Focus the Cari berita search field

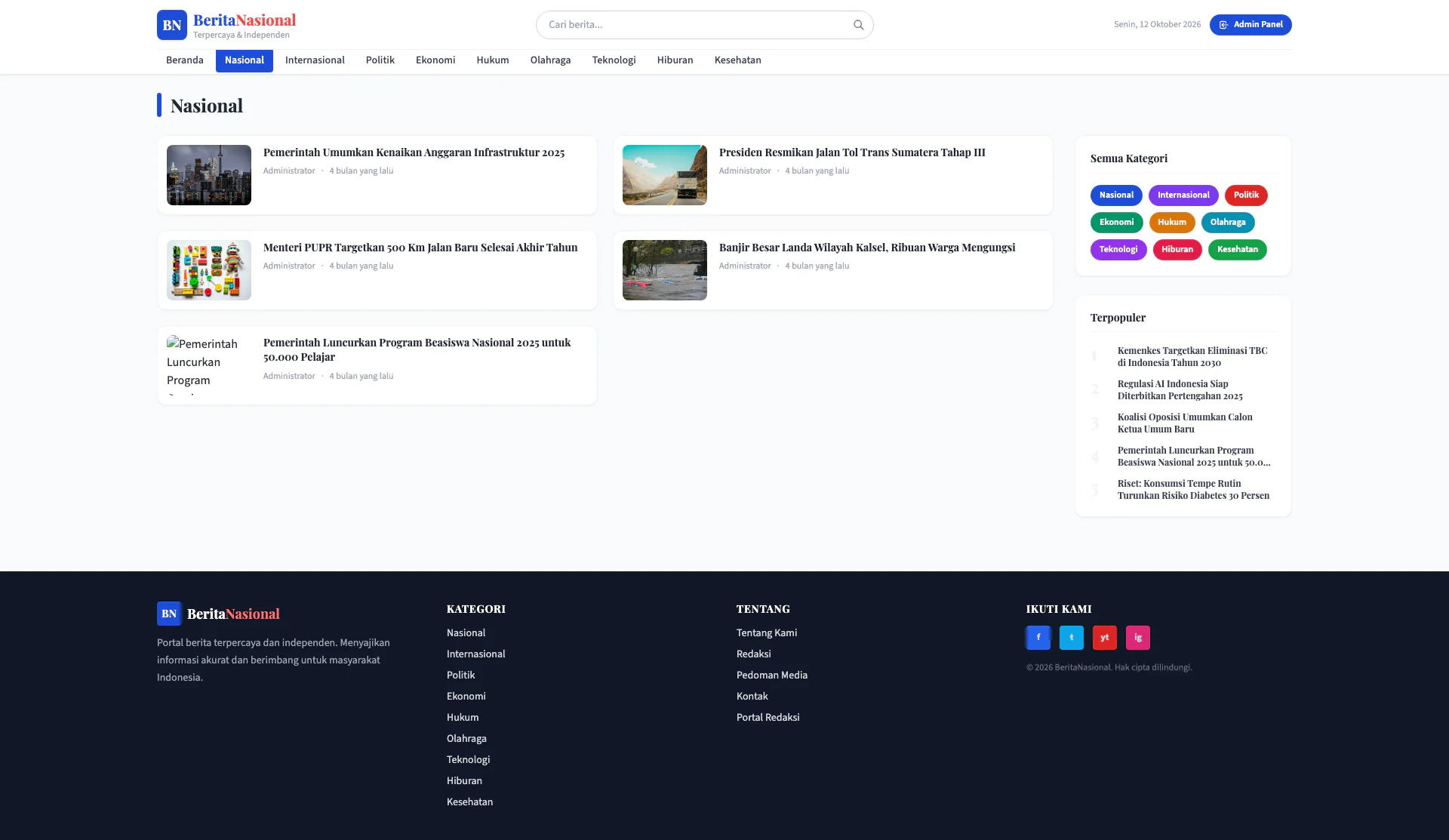(x=704, y=25)
